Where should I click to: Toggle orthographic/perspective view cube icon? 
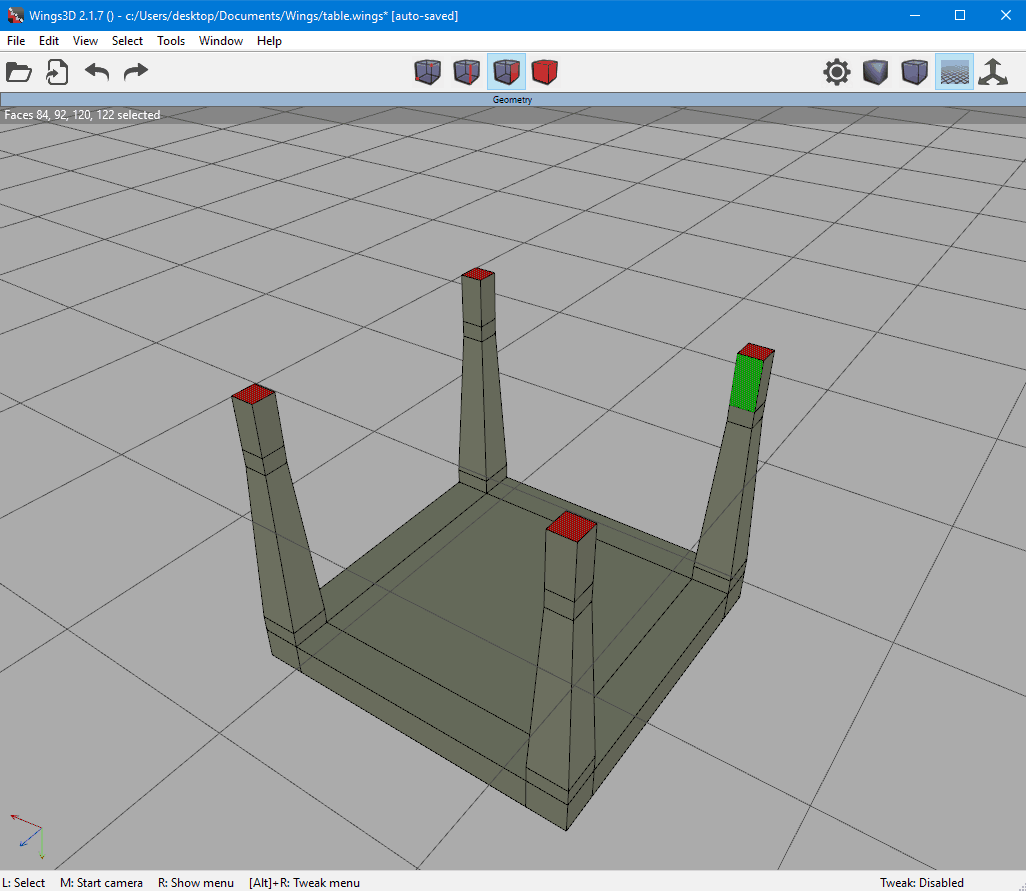pos(914,72)
